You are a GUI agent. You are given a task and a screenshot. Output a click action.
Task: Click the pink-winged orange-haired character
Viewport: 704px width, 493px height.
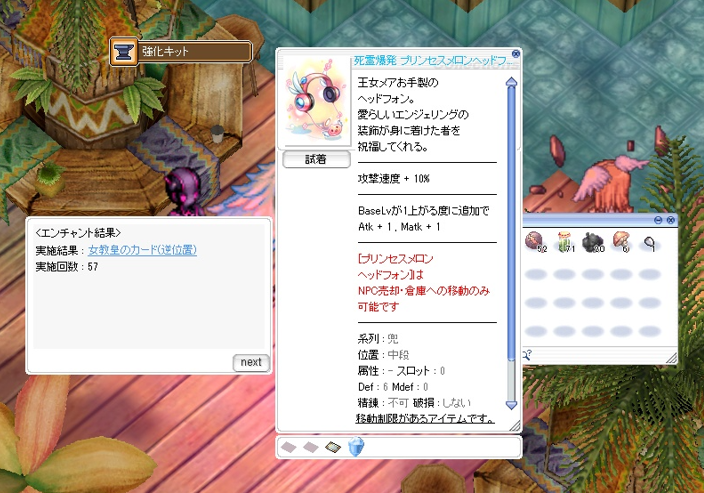(611, 184)
